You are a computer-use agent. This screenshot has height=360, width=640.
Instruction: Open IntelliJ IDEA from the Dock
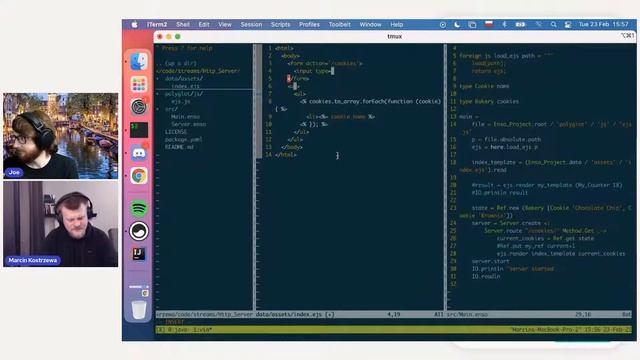(x=139, y=254)
